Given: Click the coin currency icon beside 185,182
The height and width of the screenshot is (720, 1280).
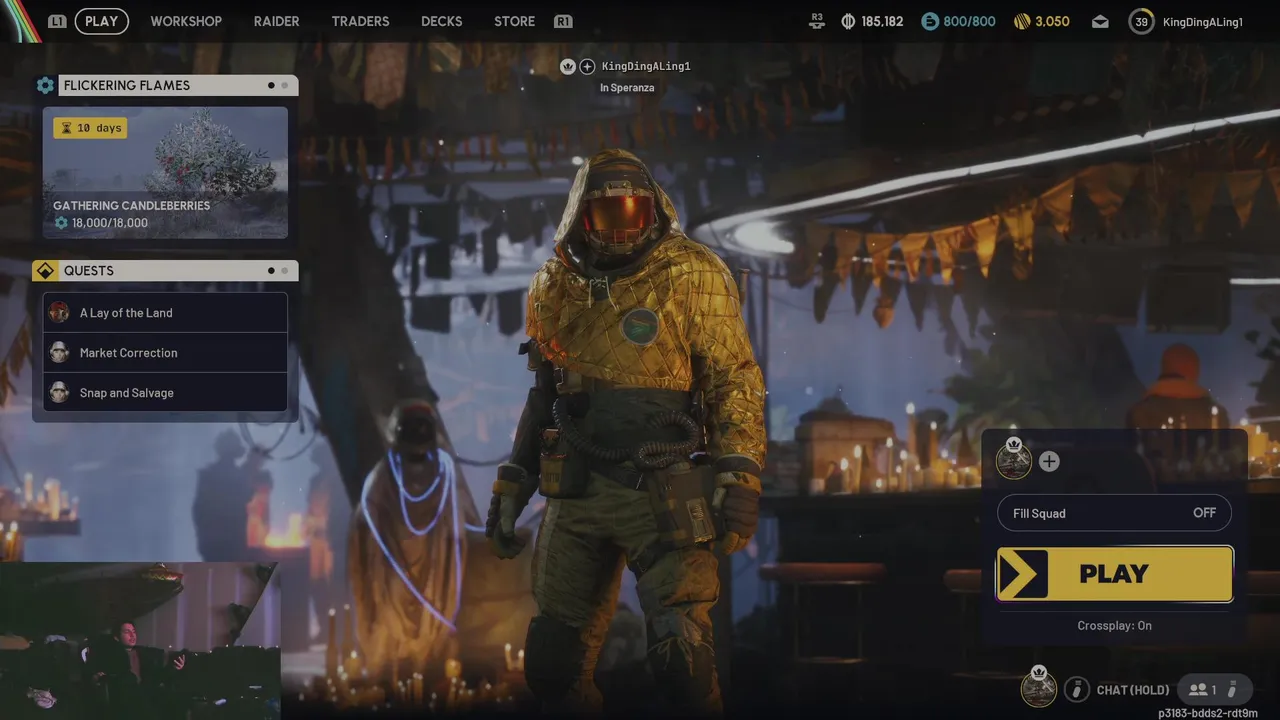Looking at the screenshot, I should tap(848, 21).
